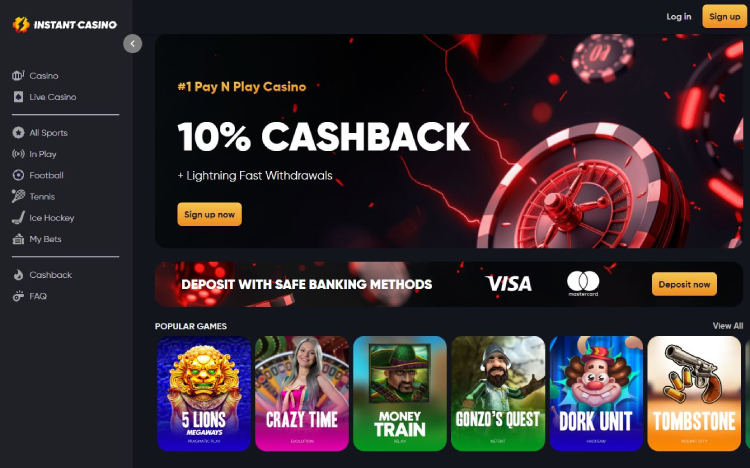The height and width of the screenshot is (468, 750).
Task: Collapse the sidebar with chevron arrow
Action: [x=132, y=44]
